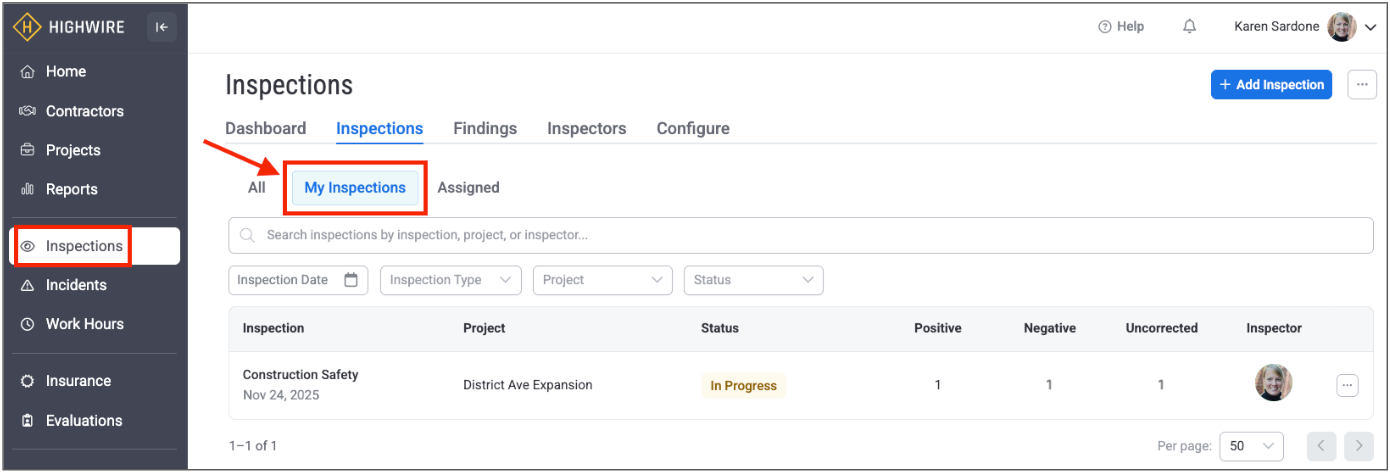Open the row actions ellipsis for Construction Safety
The width and height of the screenshot is (1390, 472).
[1347, 385]
